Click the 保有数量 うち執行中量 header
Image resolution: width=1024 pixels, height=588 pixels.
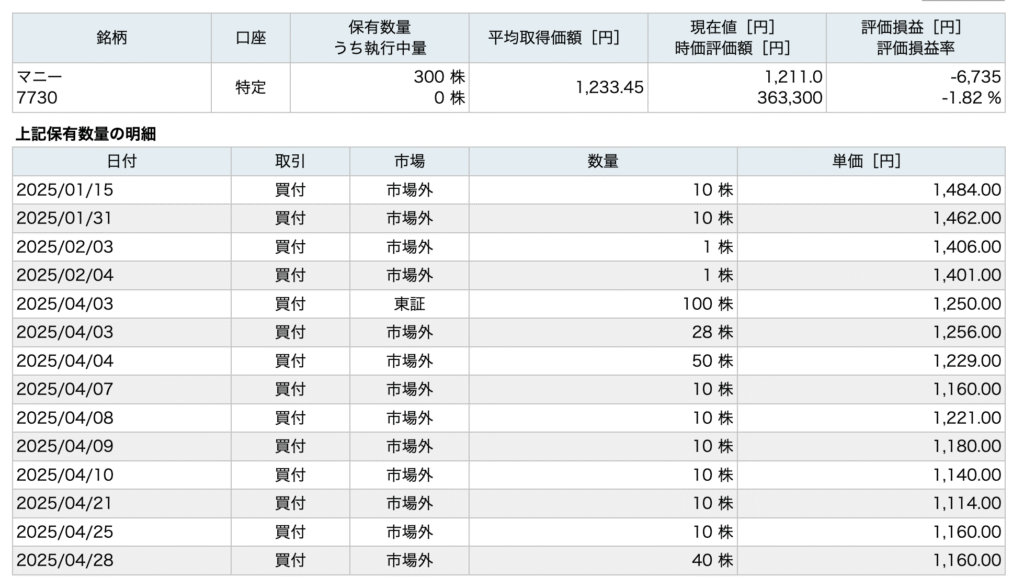point(379,38)
